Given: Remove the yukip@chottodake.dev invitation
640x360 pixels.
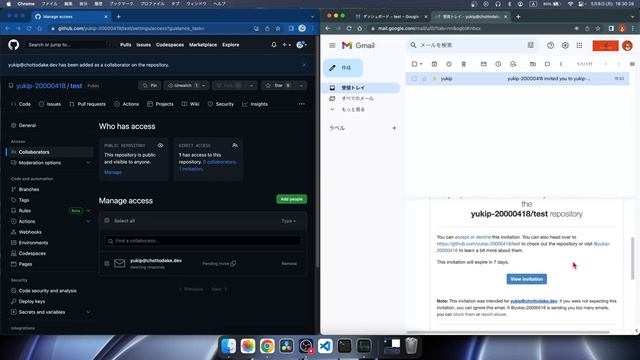Looking at the screenshot, I should tap(289, 264).
